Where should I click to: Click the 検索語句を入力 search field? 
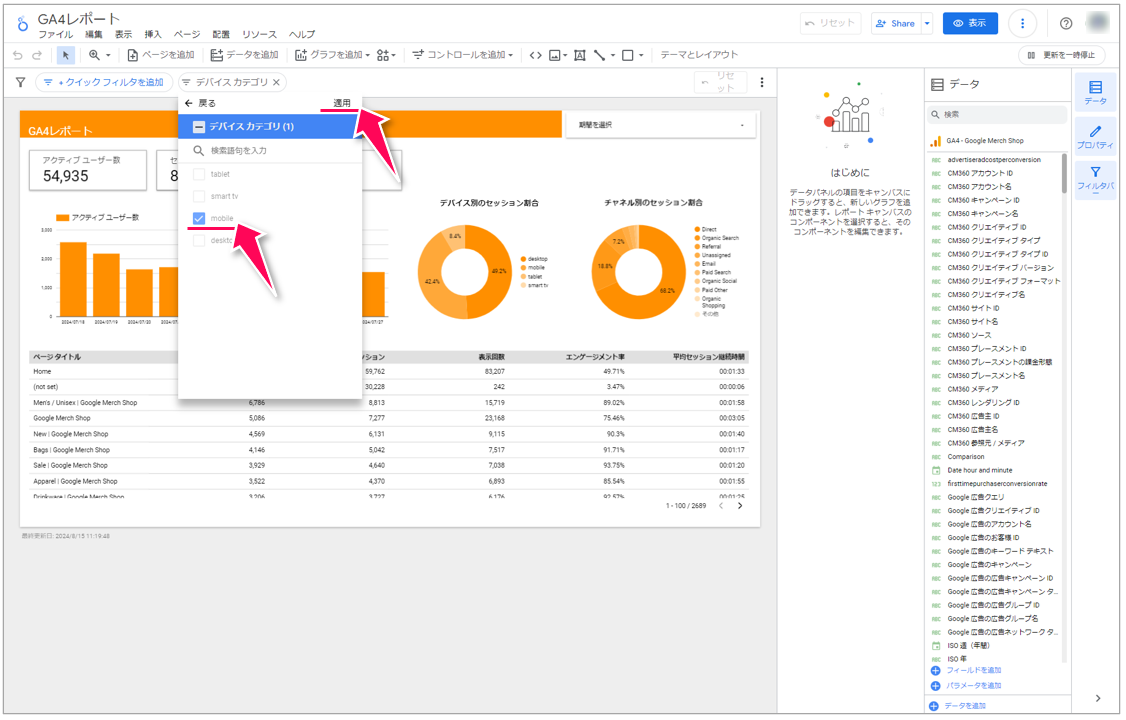(x=270, y=151)
